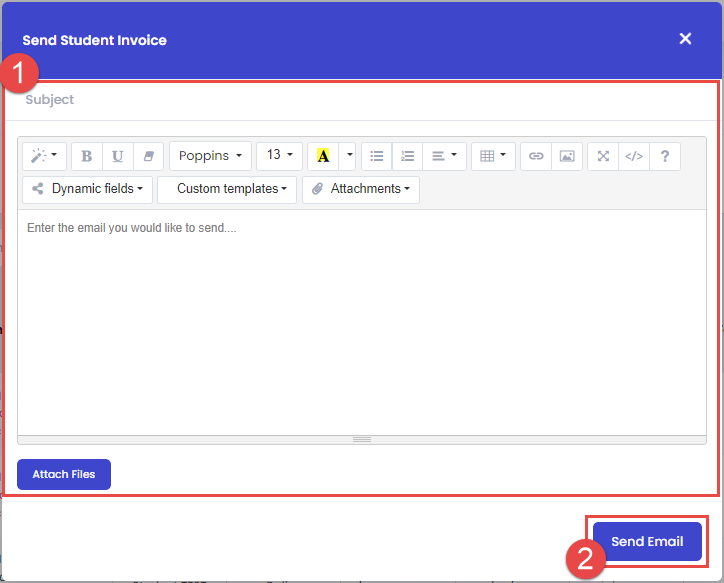Insert a picture with the image icon
Image resolution: width=724 pixels, height=583 pixels.
pyautogui.click(x=567, y=156)
